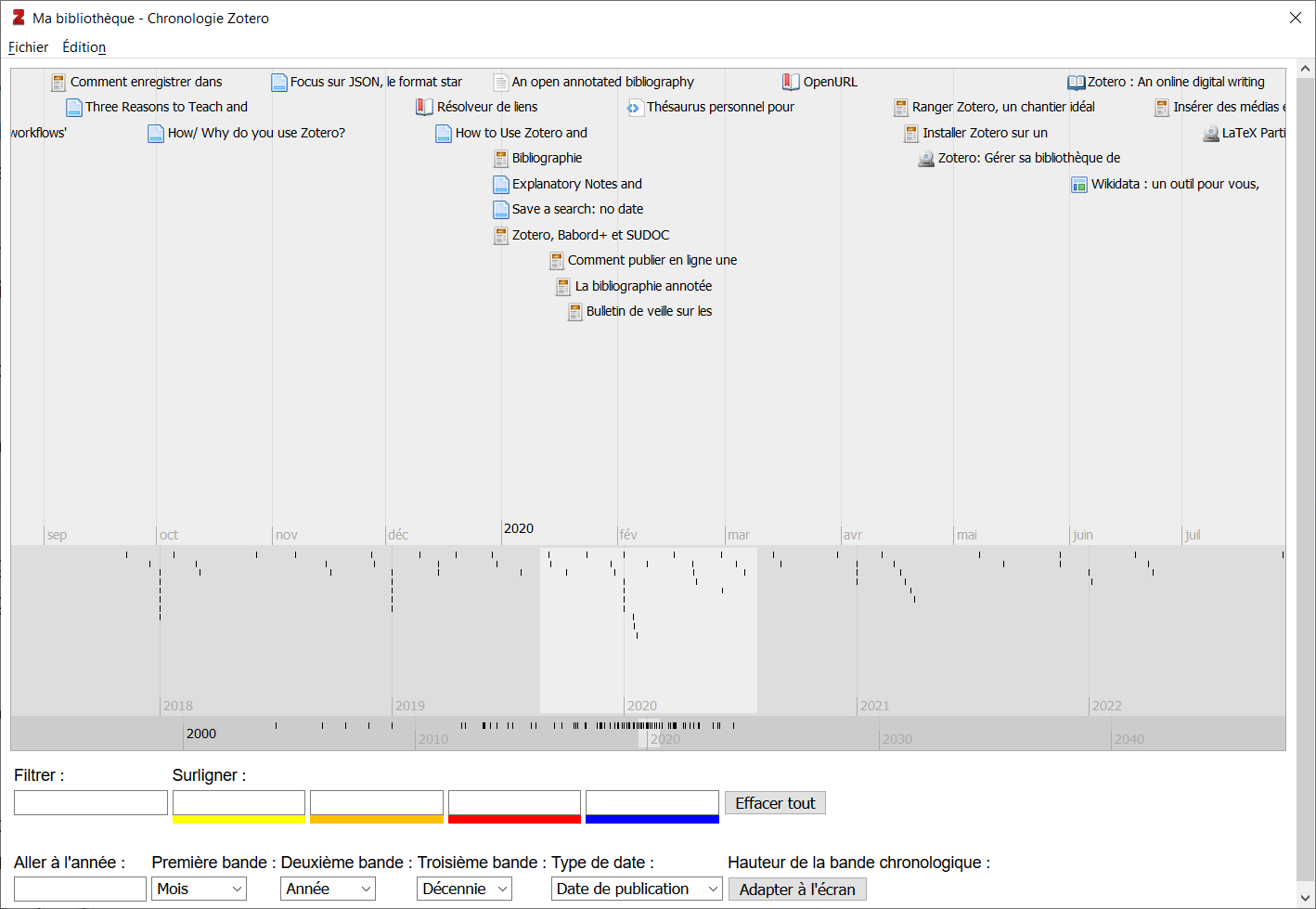
Task: Close the Chronologie Zotero window
Action: tap(1296, 18)
